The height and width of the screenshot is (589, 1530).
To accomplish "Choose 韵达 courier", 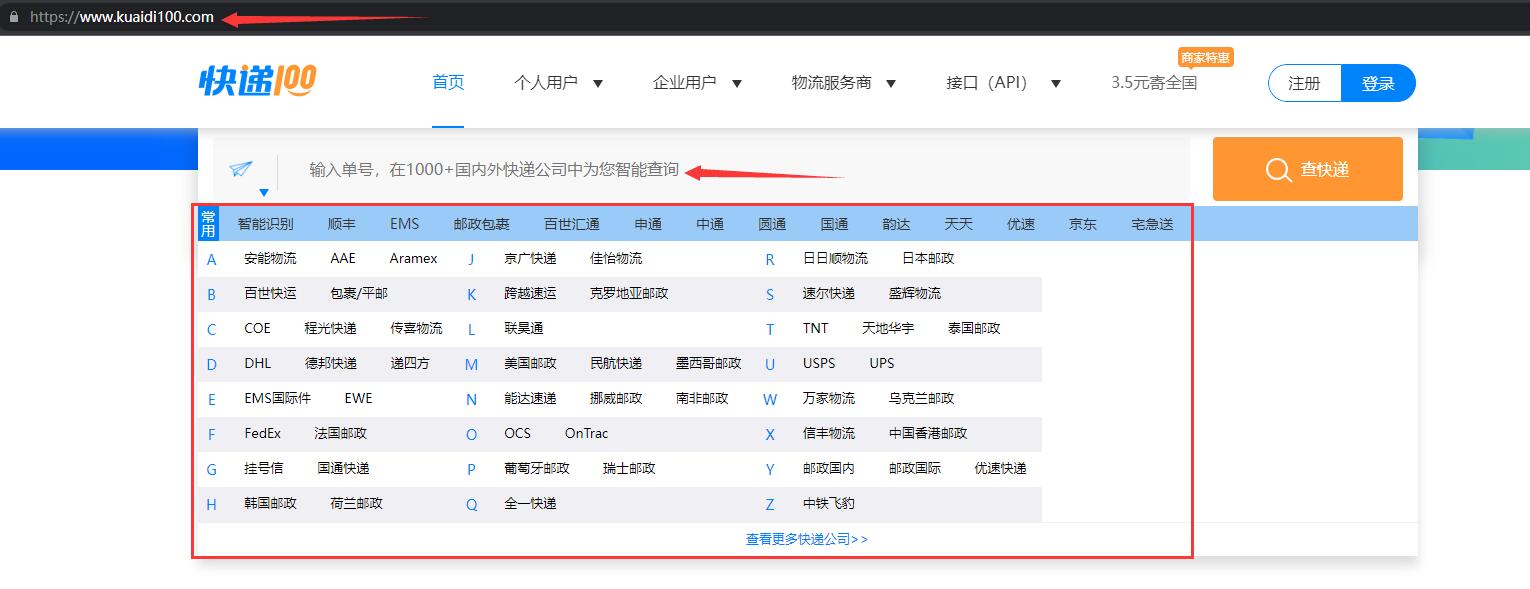I will (896, 224).
